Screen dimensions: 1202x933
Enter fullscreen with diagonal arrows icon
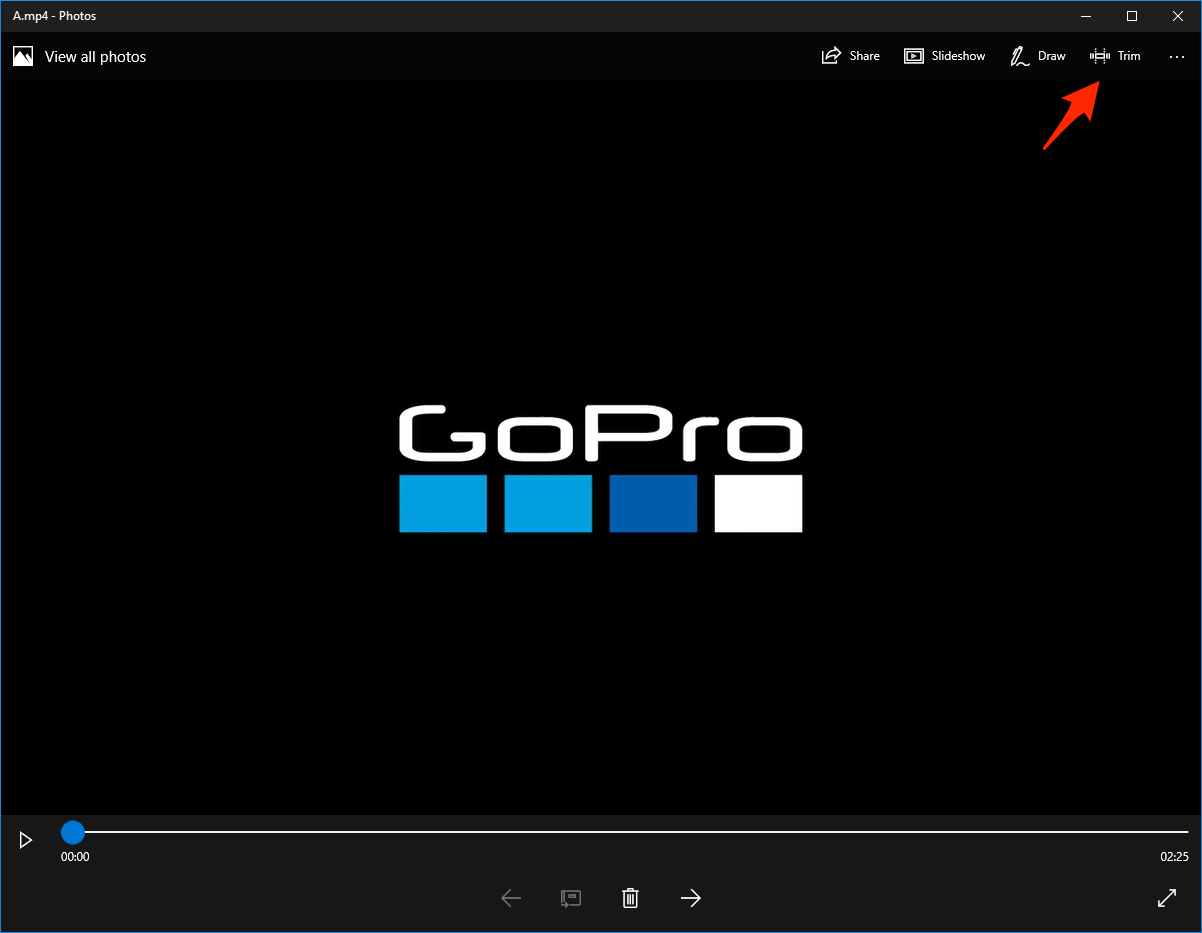[1166, 898]
